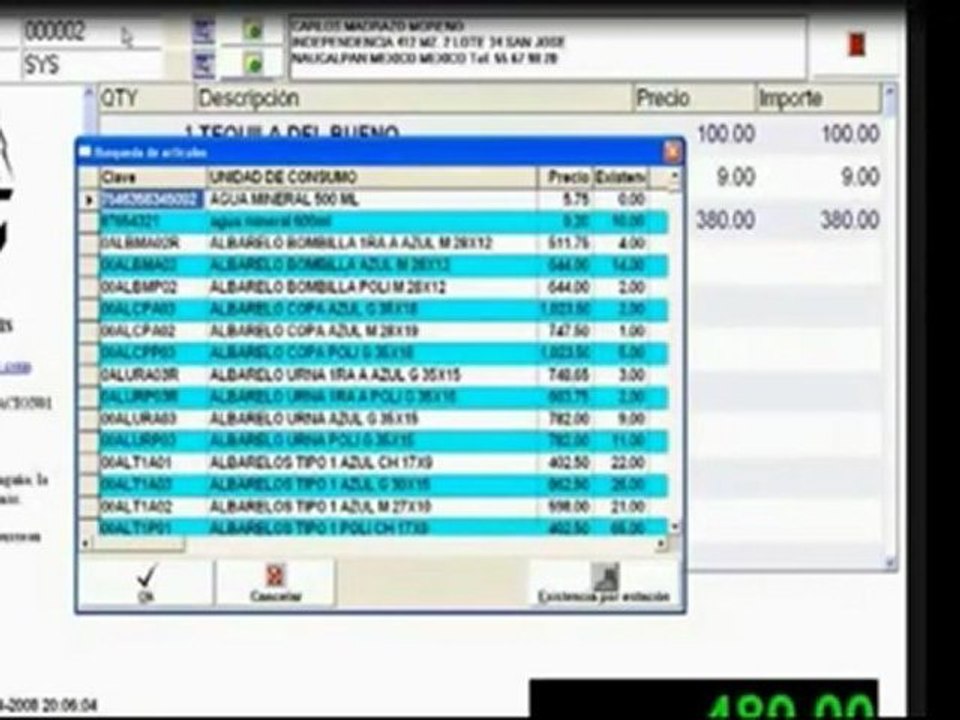
Task: Open Existencia por estación
Action: tap(604, 583)
